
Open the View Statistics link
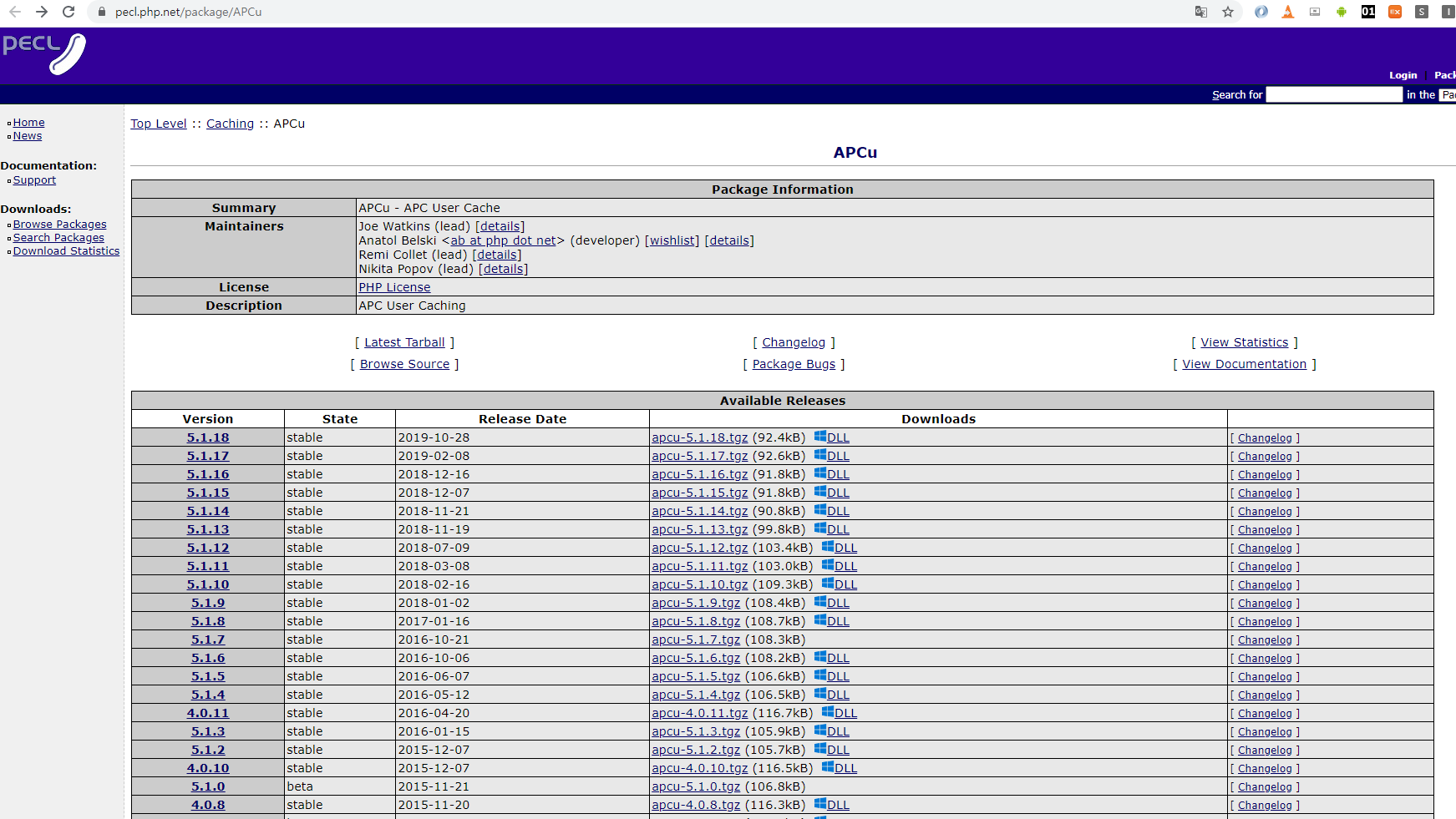click(x=1245, y=342)
